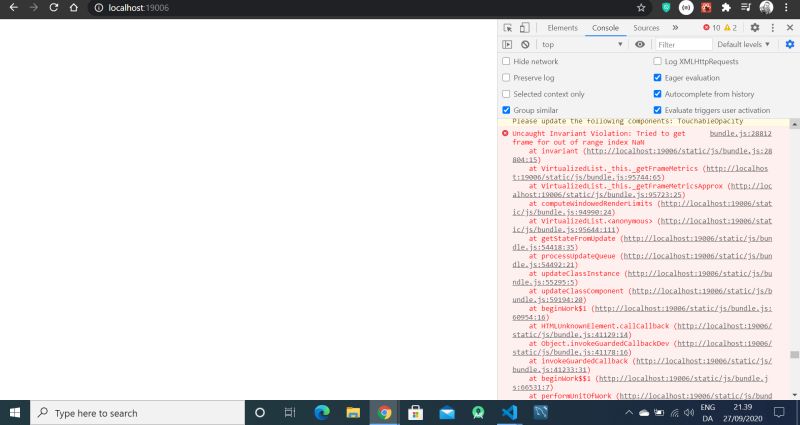
Task: Open the browser home page
Action: click(x=73, y=8)
